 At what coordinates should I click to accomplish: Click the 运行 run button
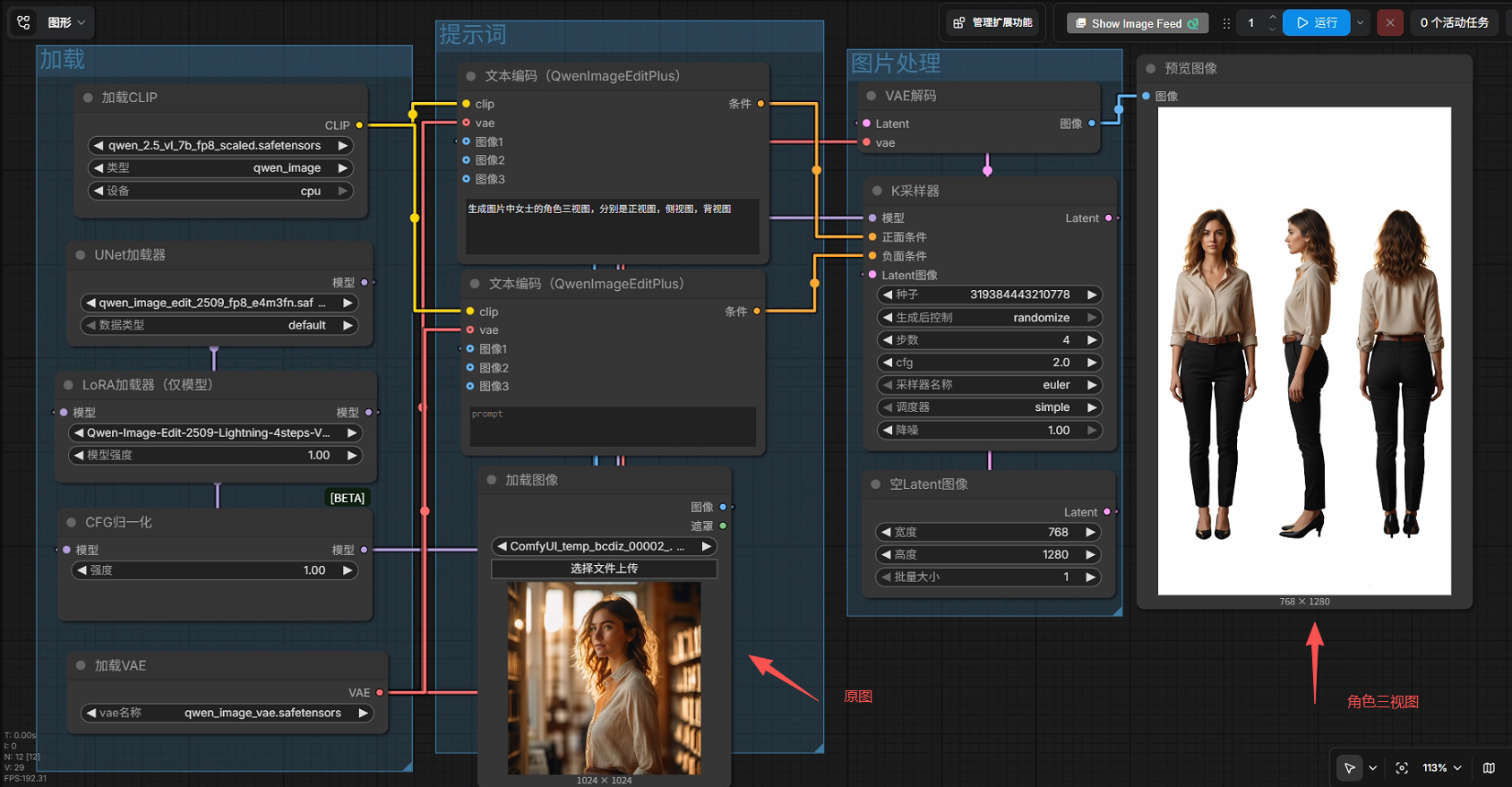click(x=1317, y=22)
